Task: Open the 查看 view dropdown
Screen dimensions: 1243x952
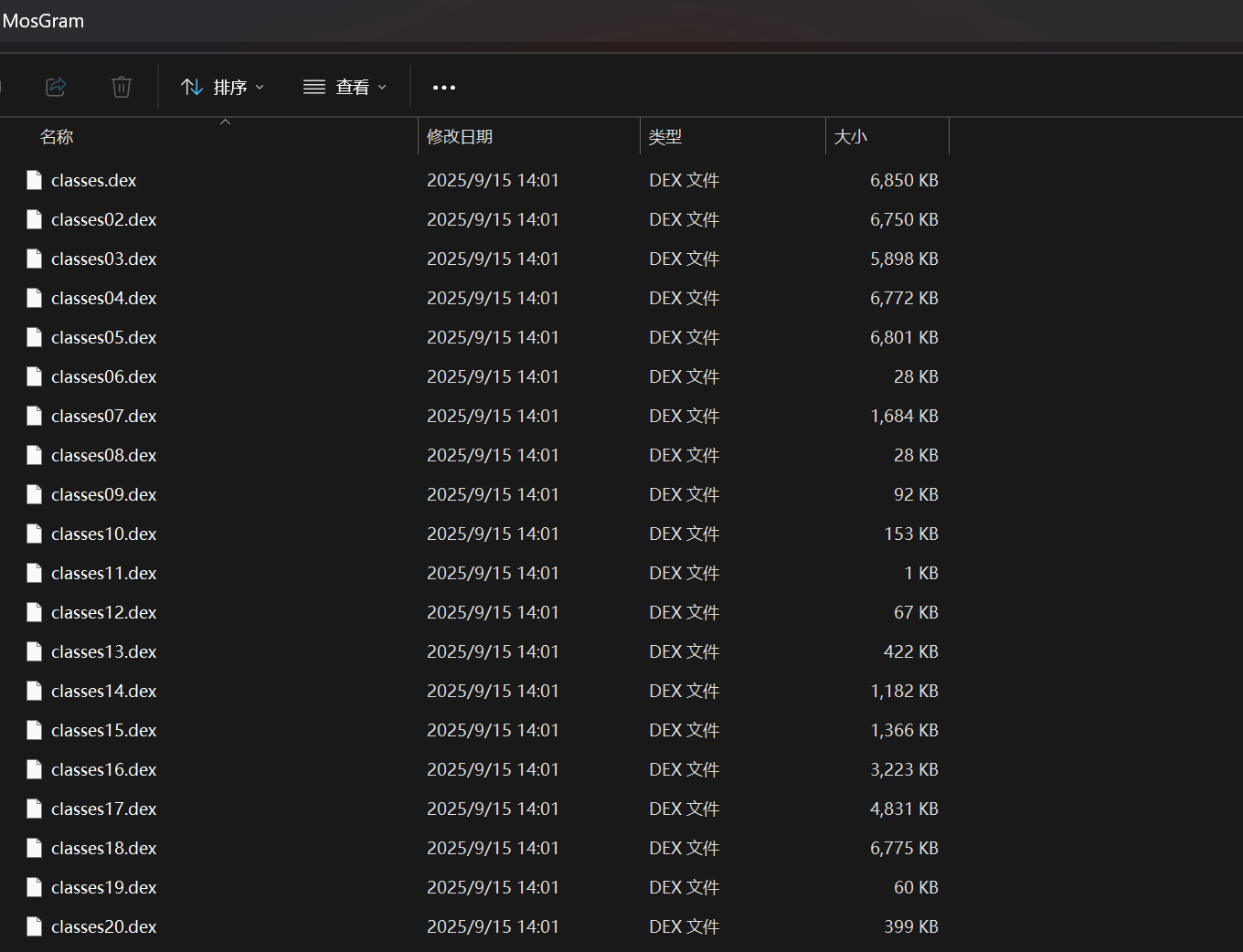Action: tap(345, 87)
